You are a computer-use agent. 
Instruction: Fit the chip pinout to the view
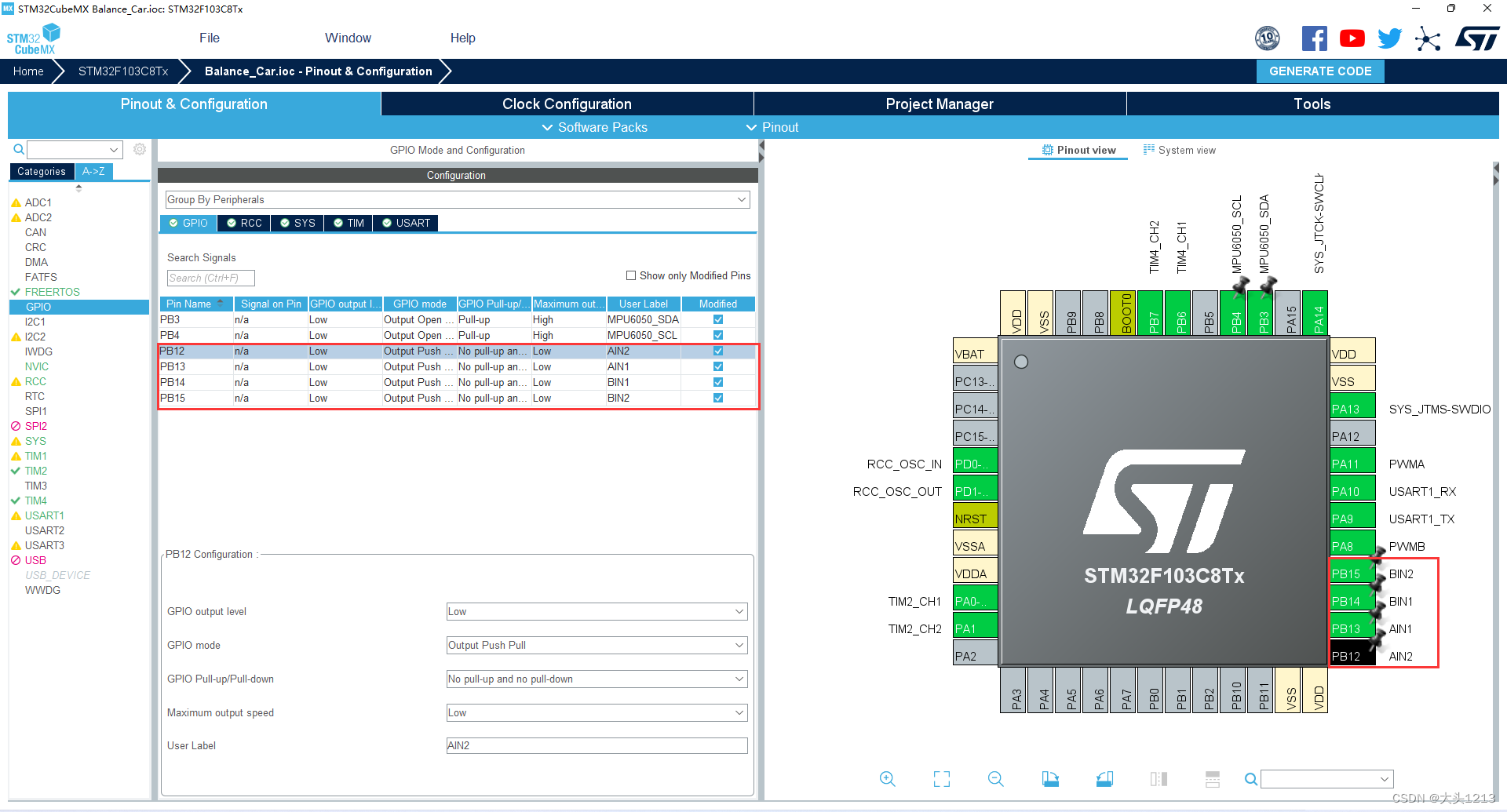coord(942,779)
